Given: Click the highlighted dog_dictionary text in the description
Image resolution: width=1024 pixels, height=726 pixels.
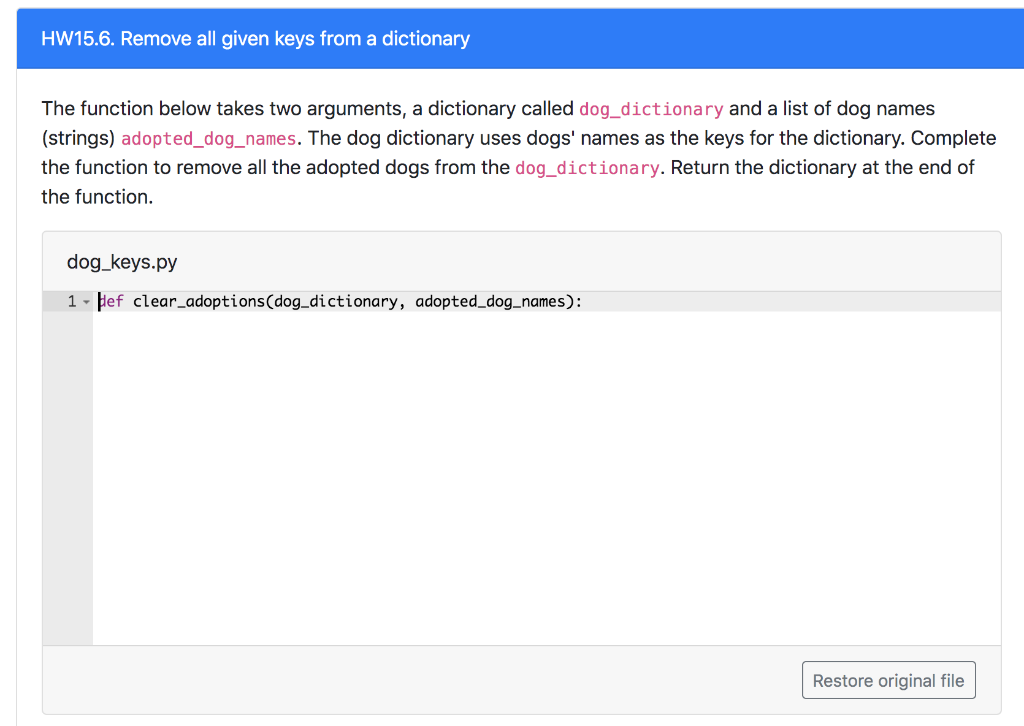Looking at the screenshot, I should [651, 109].
